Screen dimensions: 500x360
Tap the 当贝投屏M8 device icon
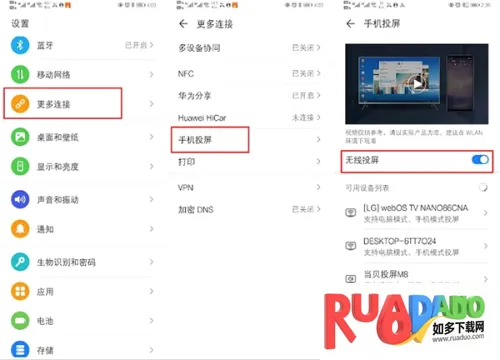coord(350,278)
